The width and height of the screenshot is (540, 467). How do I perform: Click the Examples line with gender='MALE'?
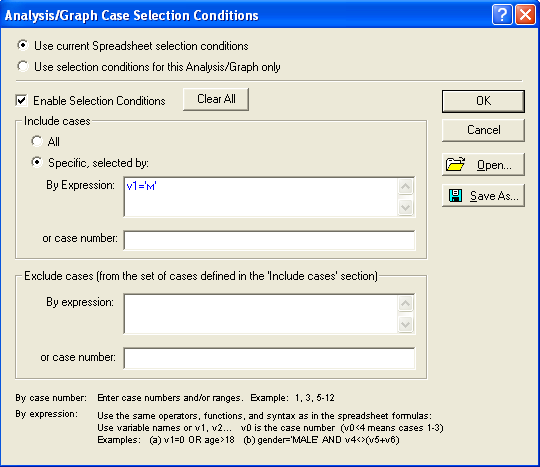(x=248, y=440)
